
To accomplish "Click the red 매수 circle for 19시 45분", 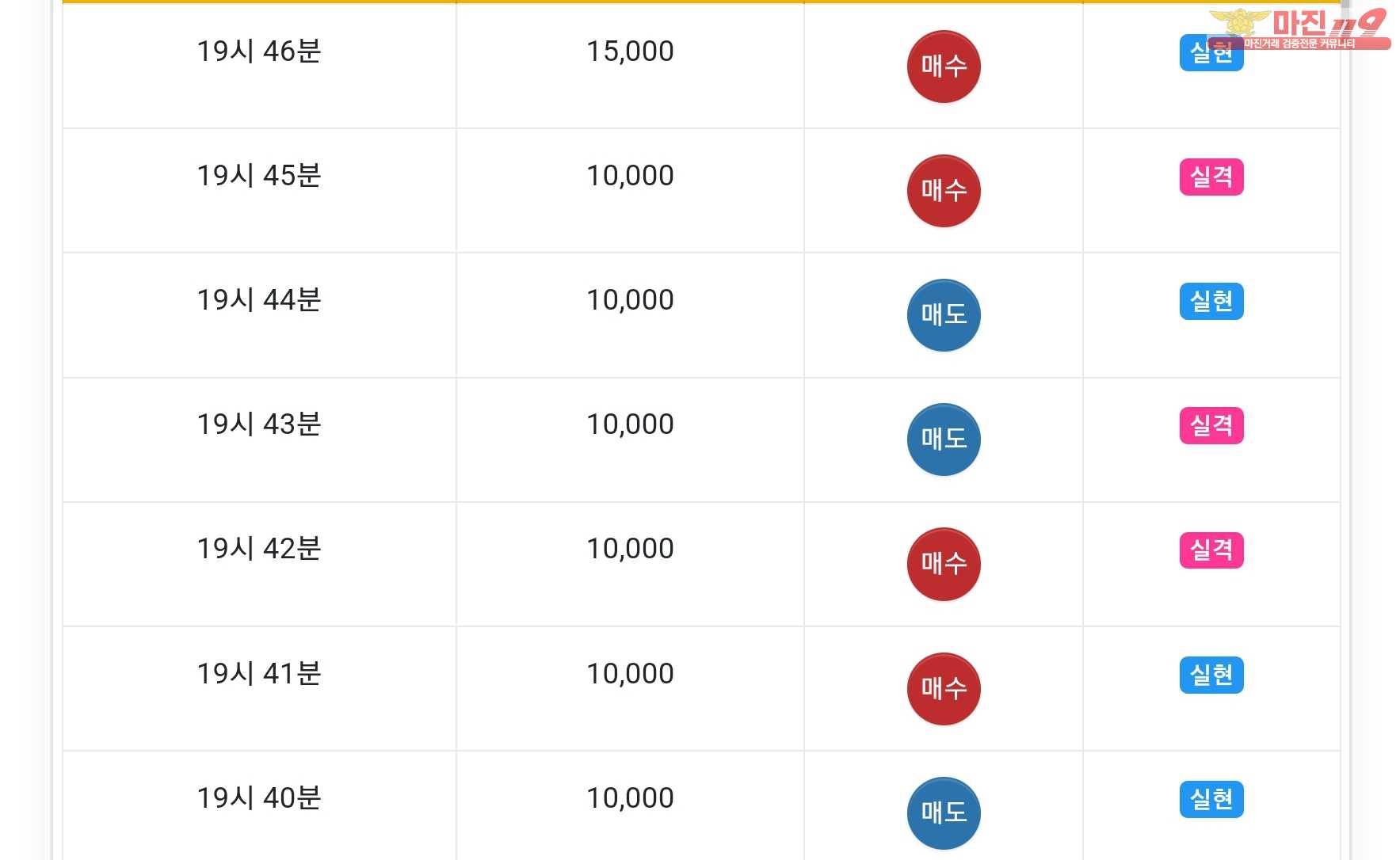I will 943,191.
